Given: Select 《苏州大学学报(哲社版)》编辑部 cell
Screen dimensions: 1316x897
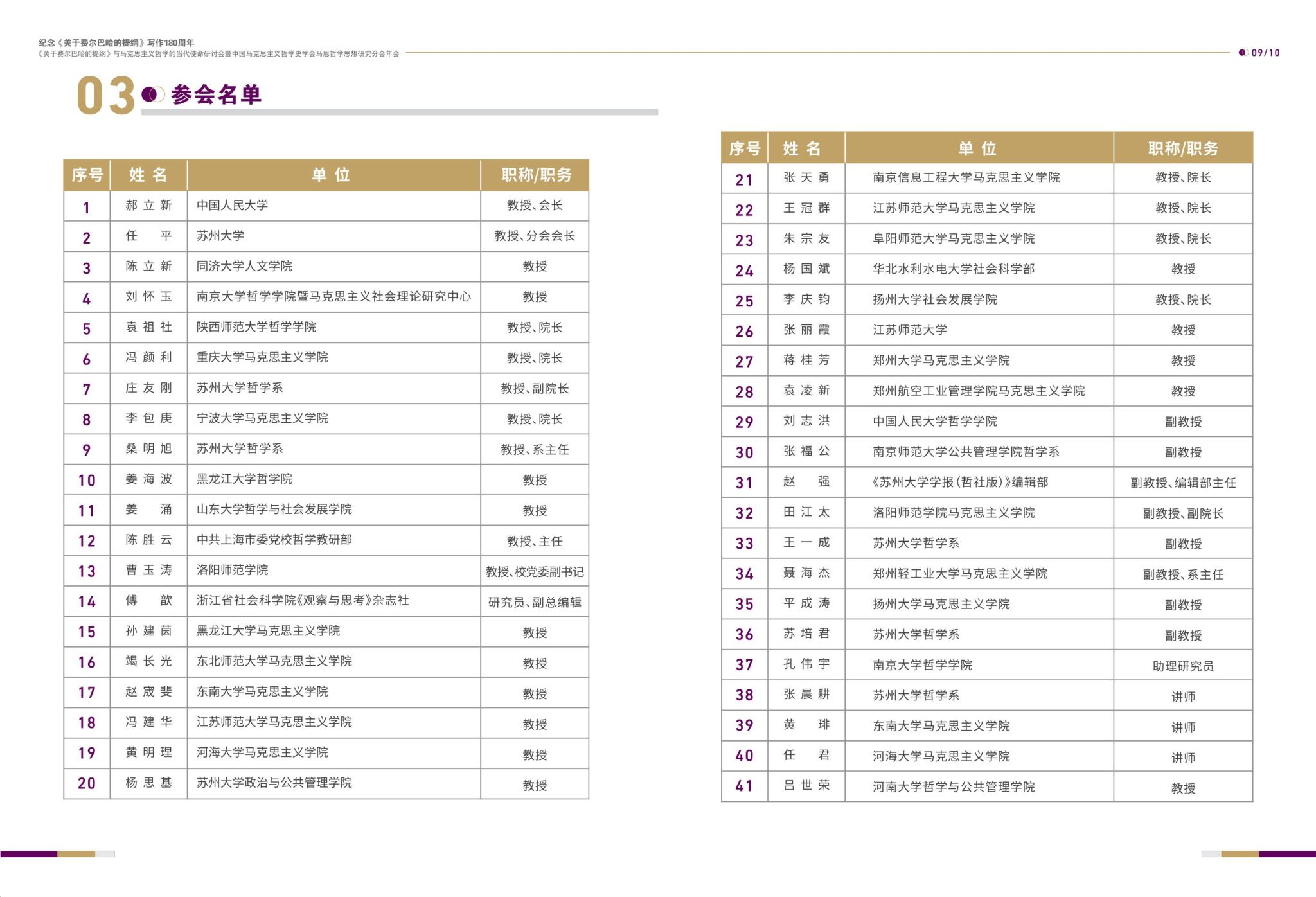Looking at the screenshot, I should click(x=959, y=482).
